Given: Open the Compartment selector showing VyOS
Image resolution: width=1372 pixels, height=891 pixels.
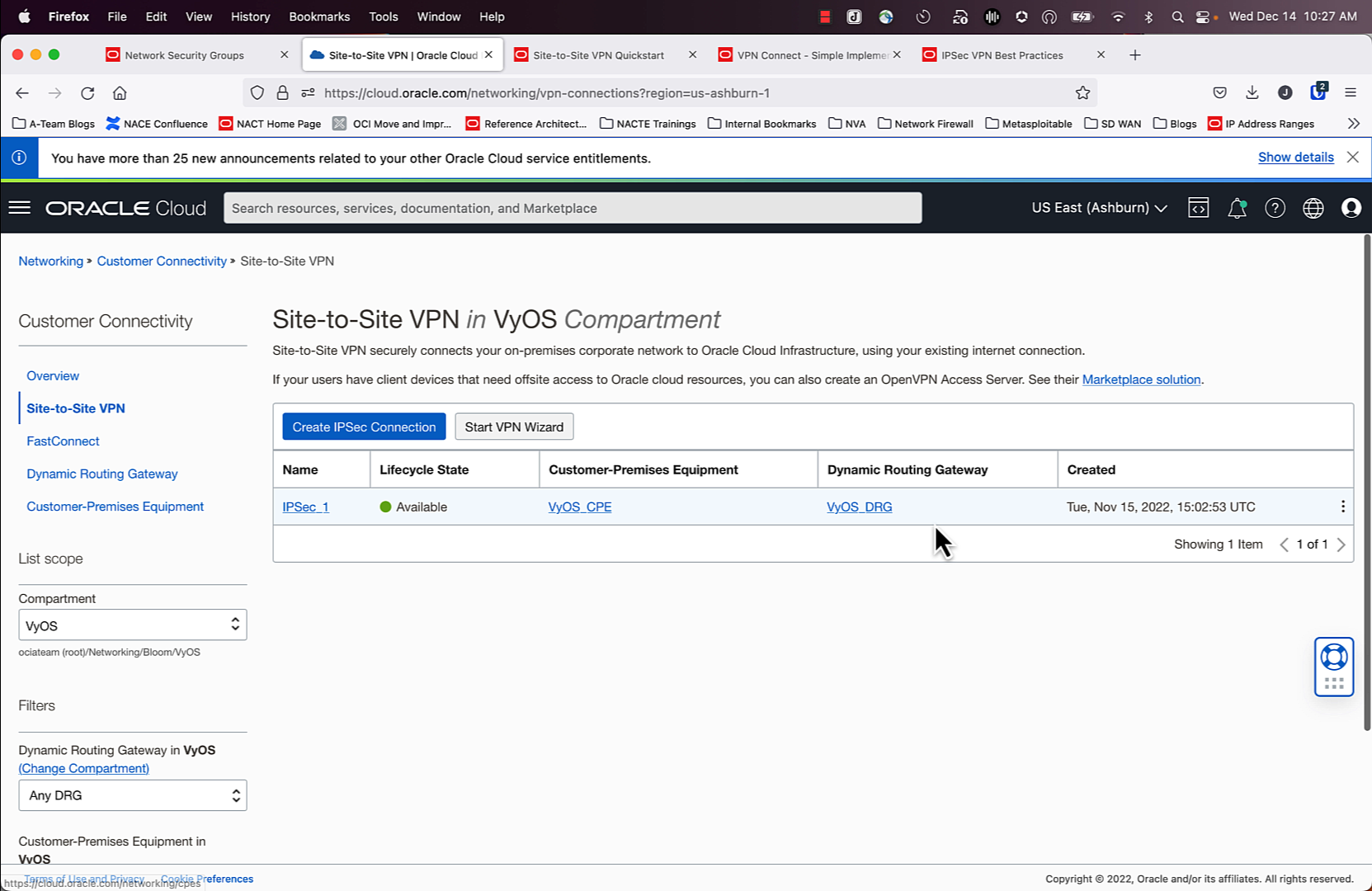Looking at the screenshot, I should [132, 625].
